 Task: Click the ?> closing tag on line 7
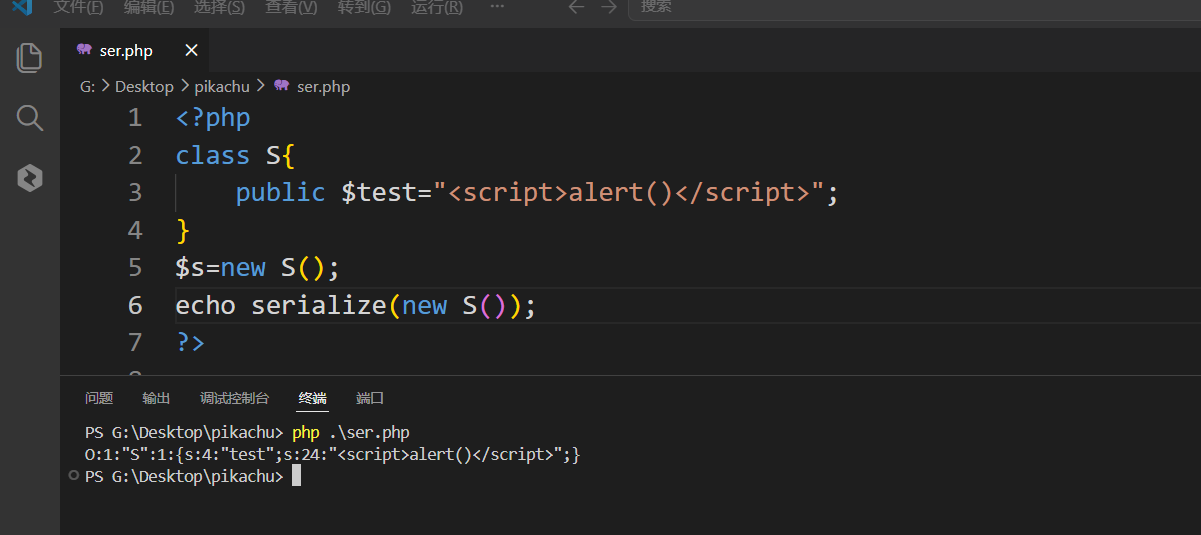click(190, 342)
